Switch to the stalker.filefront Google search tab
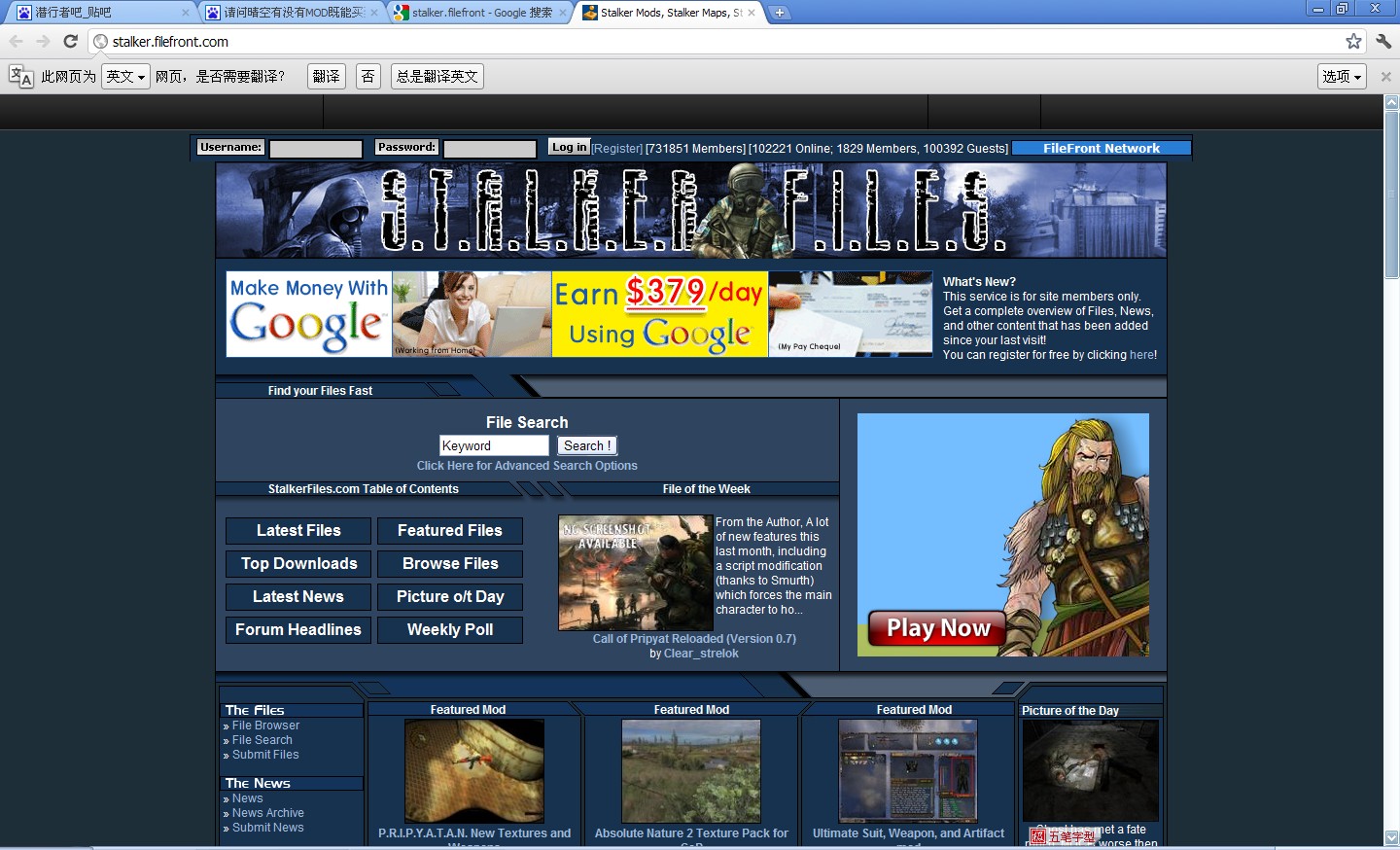 pyautogui.click(x=481, y=13)
